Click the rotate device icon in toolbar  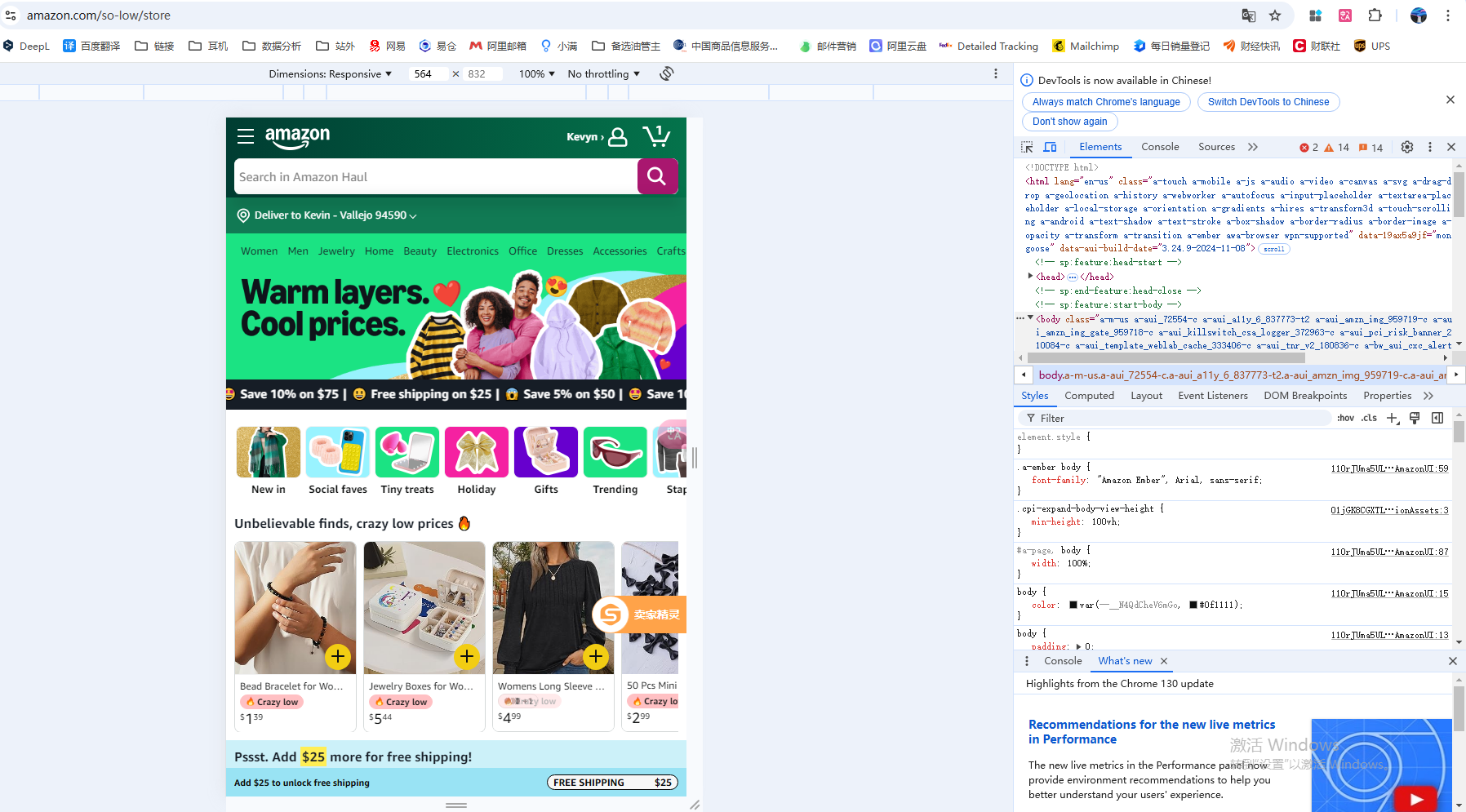(x=667, y=73)
